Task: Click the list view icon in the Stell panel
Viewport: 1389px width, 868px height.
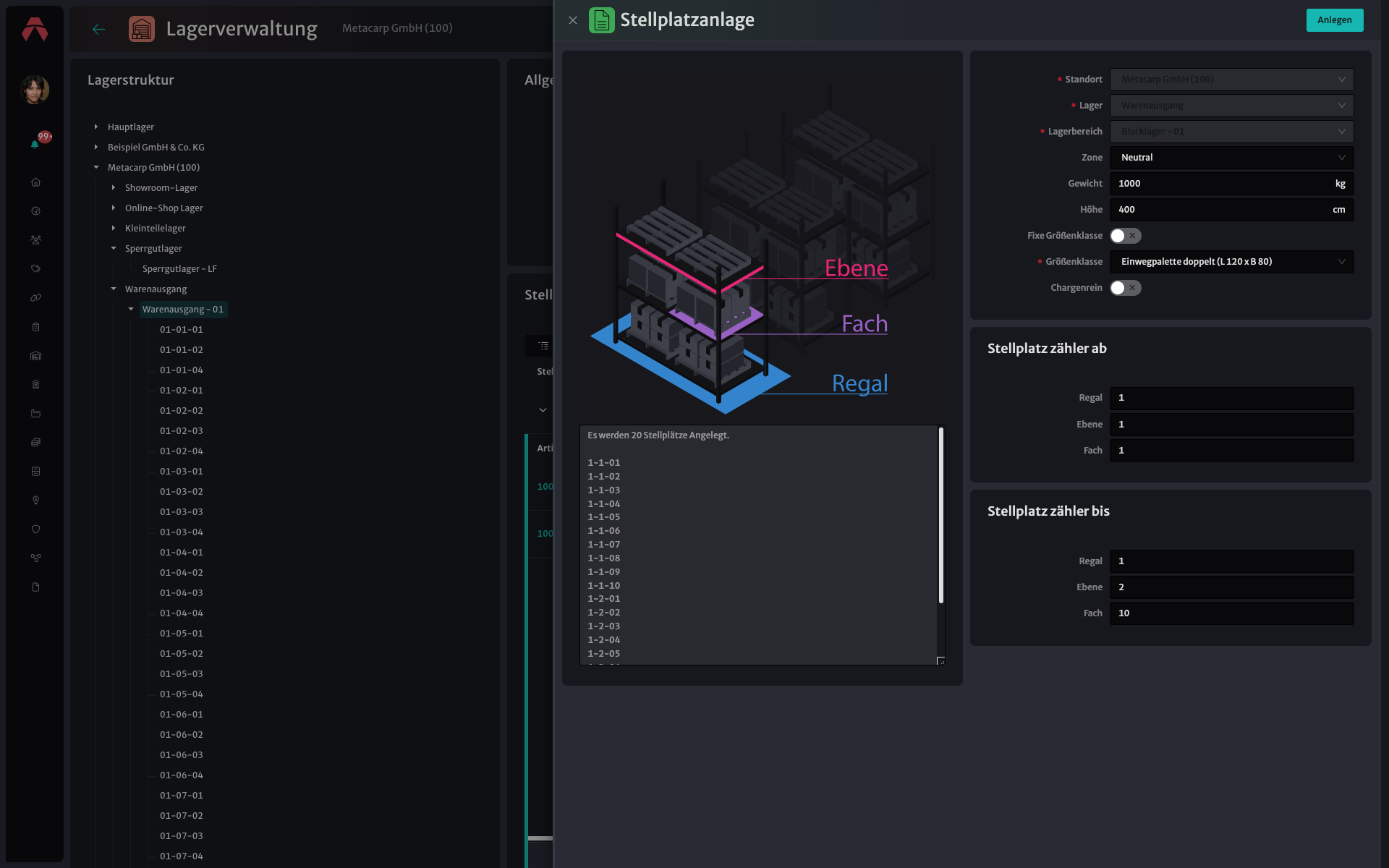Action: pos(543,346)
